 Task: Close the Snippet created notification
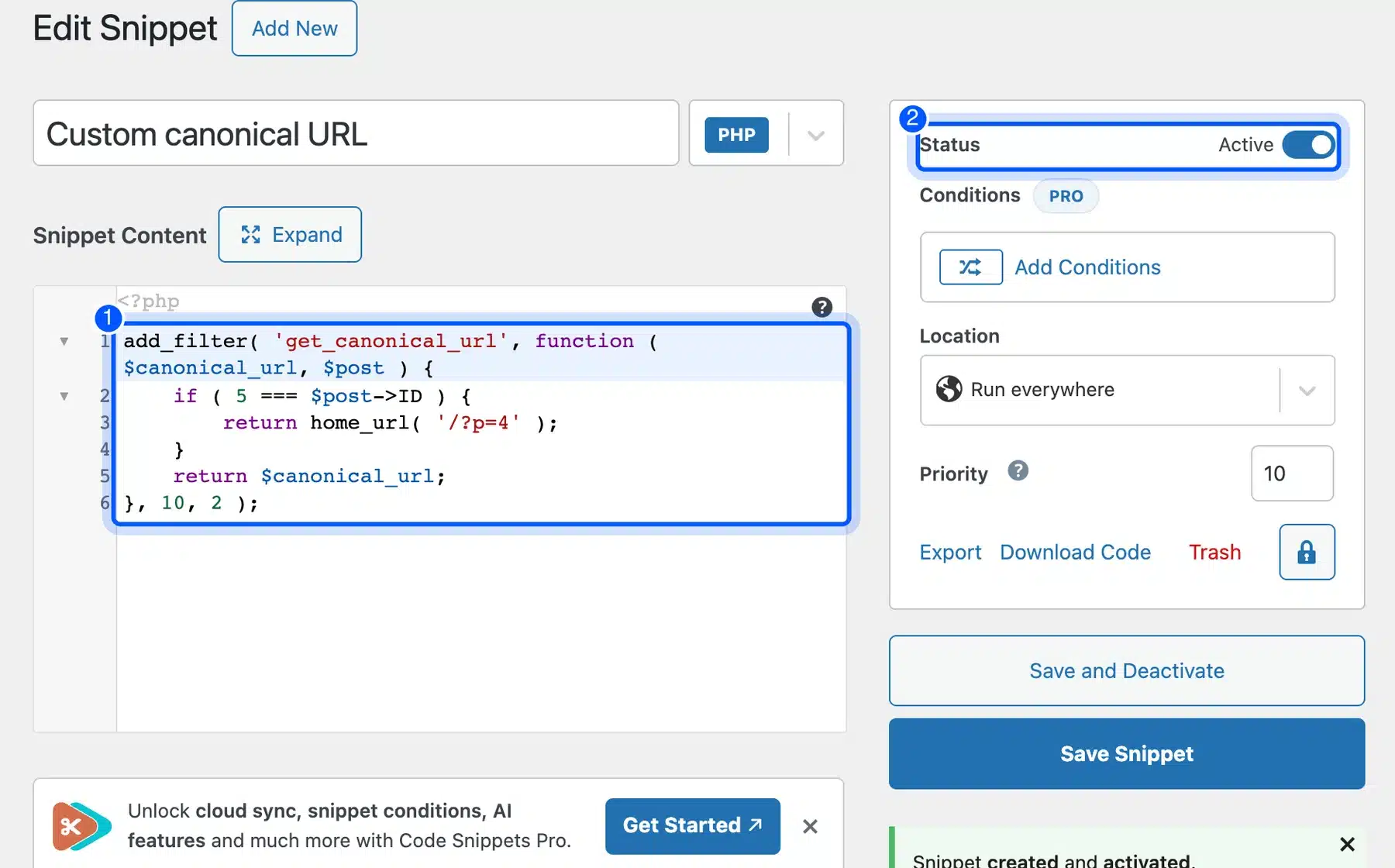[1347, 845]
